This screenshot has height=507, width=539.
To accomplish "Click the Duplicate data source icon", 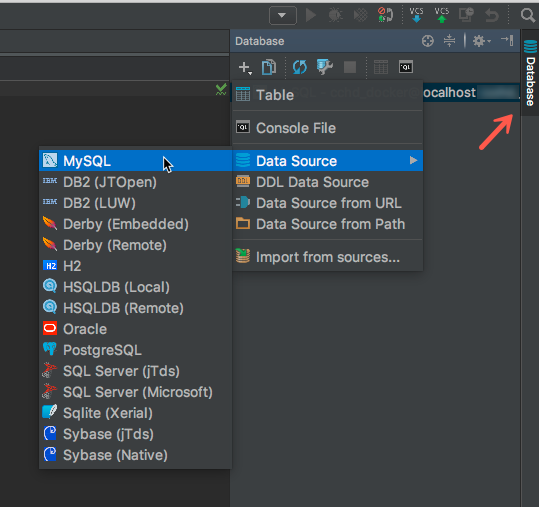I will click(x=268, y=67).
